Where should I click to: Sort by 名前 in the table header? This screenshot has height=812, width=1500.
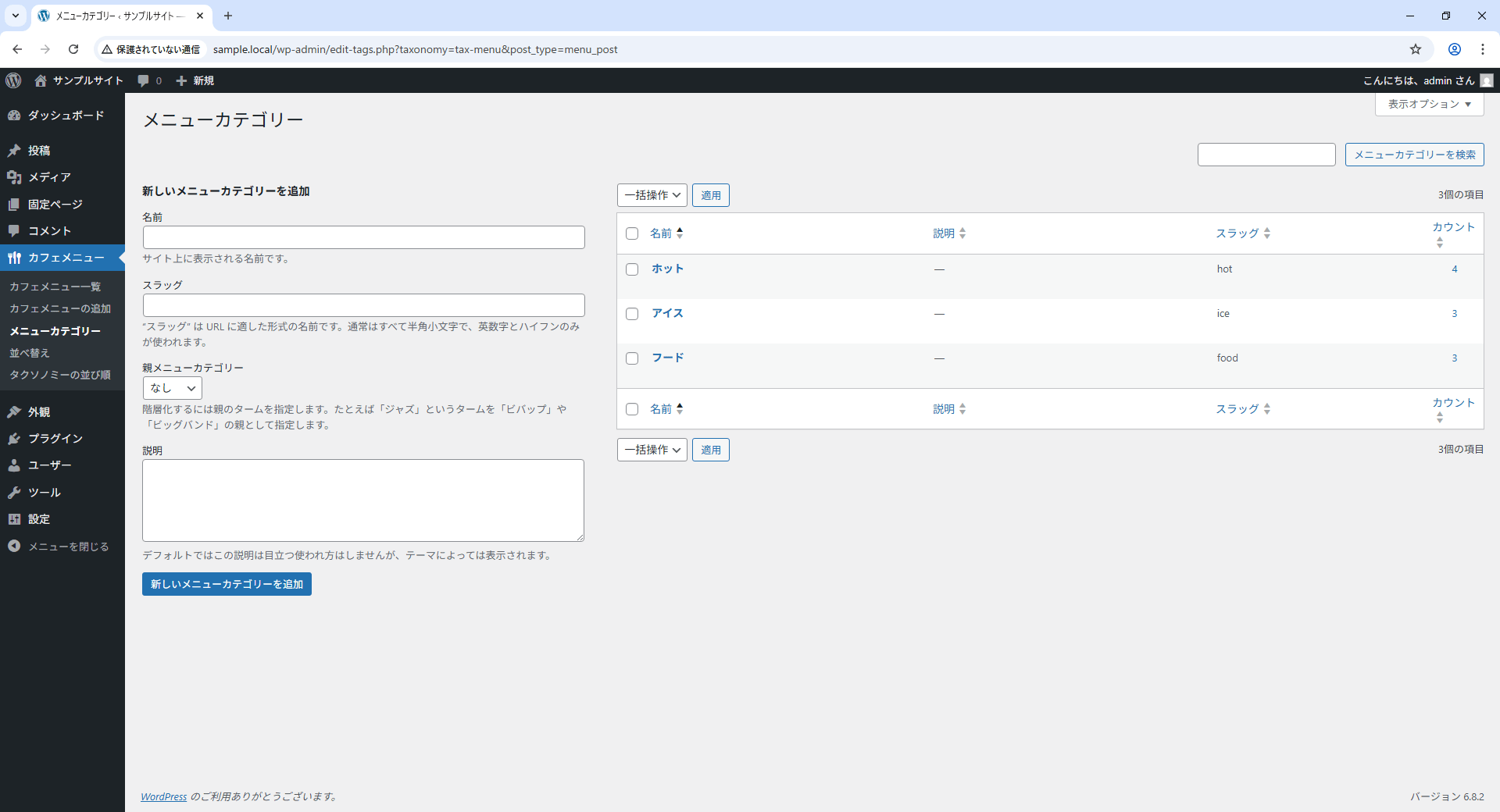[x=666, y=233]
